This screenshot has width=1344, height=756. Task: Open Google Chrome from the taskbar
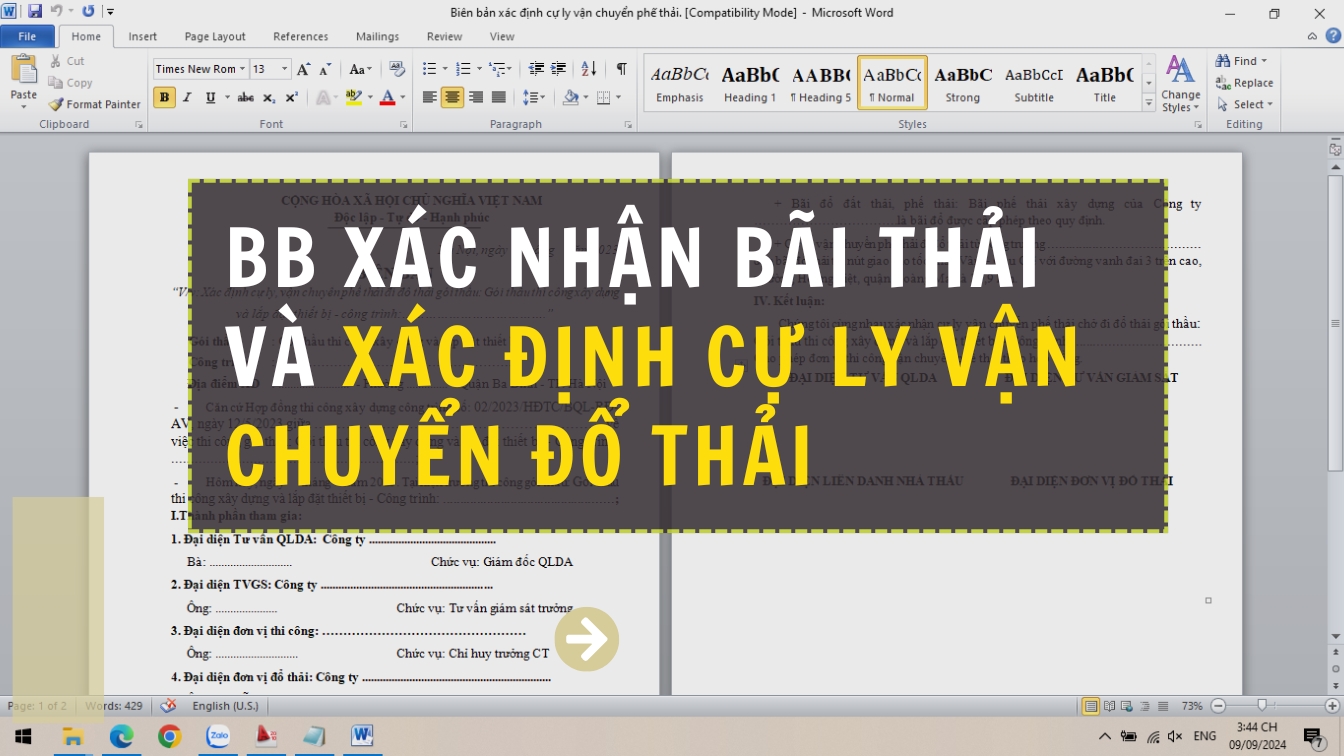[x=170, y=737]
